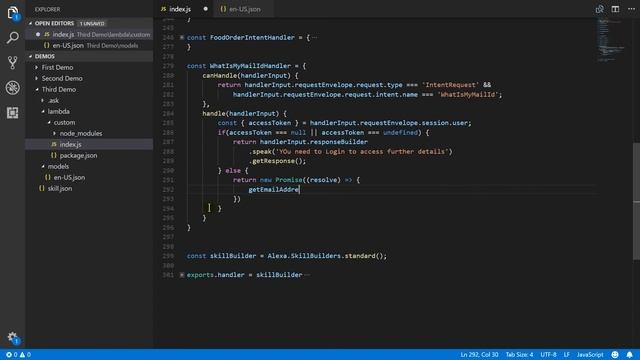Select index.js in the file tree
The width and height of the screenshot is (640, 360).
[89, 144]
